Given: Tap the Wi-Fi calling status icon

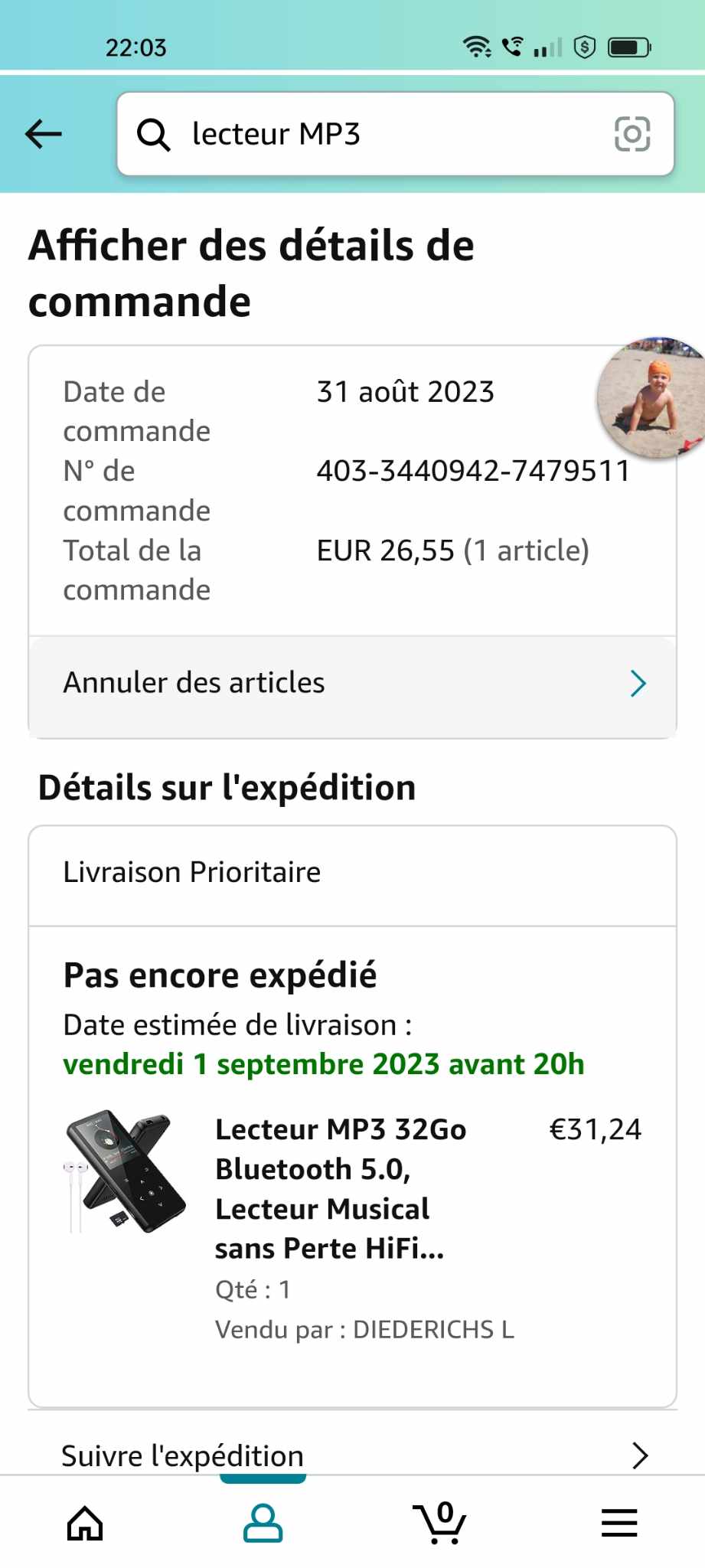Looking at the screenshot, I should (513, 47).
